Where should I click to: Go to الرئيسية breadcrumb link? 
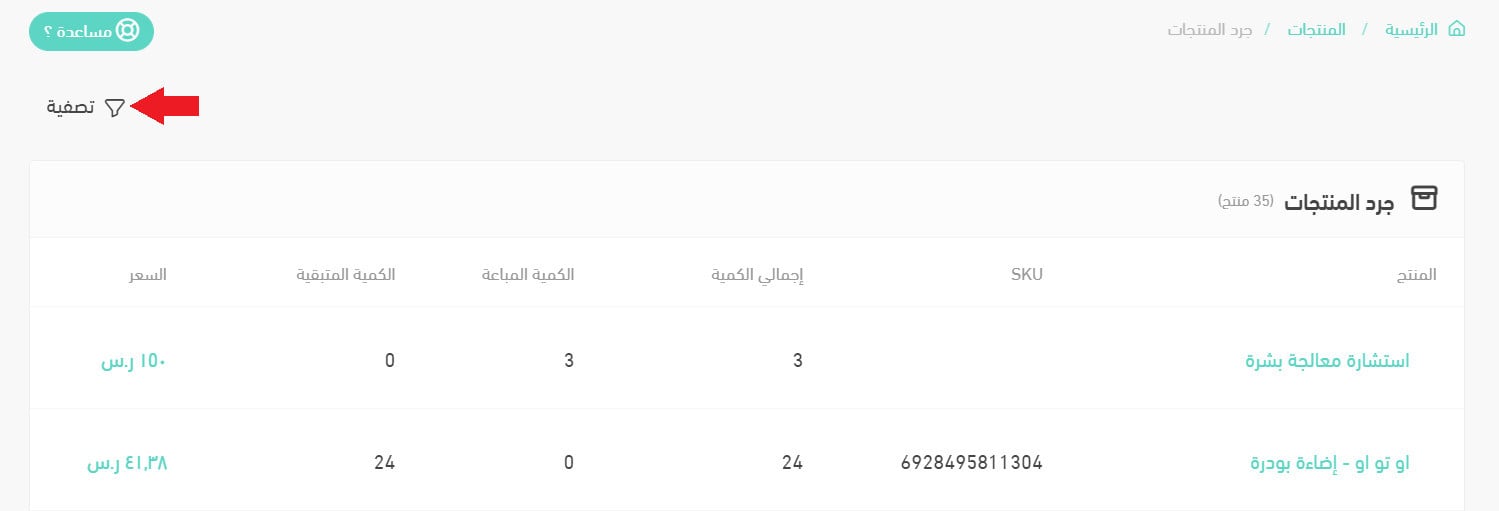[1411, 29]
